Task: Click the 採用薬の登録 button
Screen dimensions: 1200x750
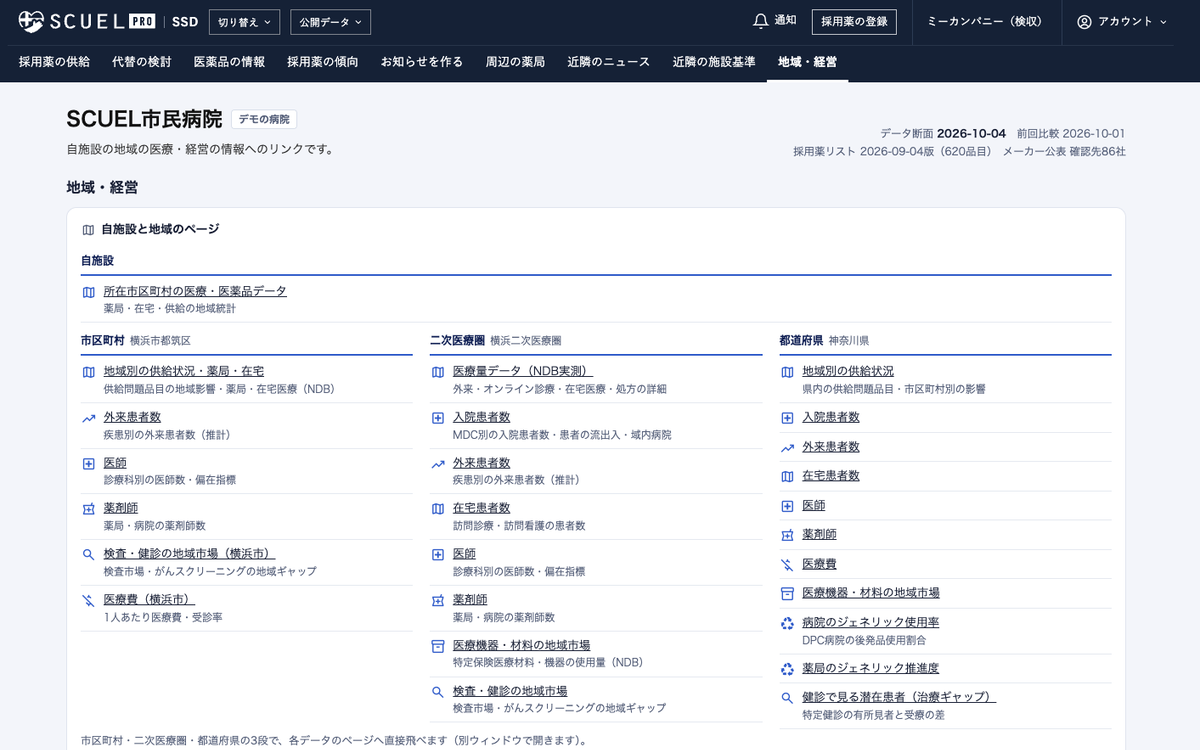Action: pyautogui.click(x=854, y=22)
